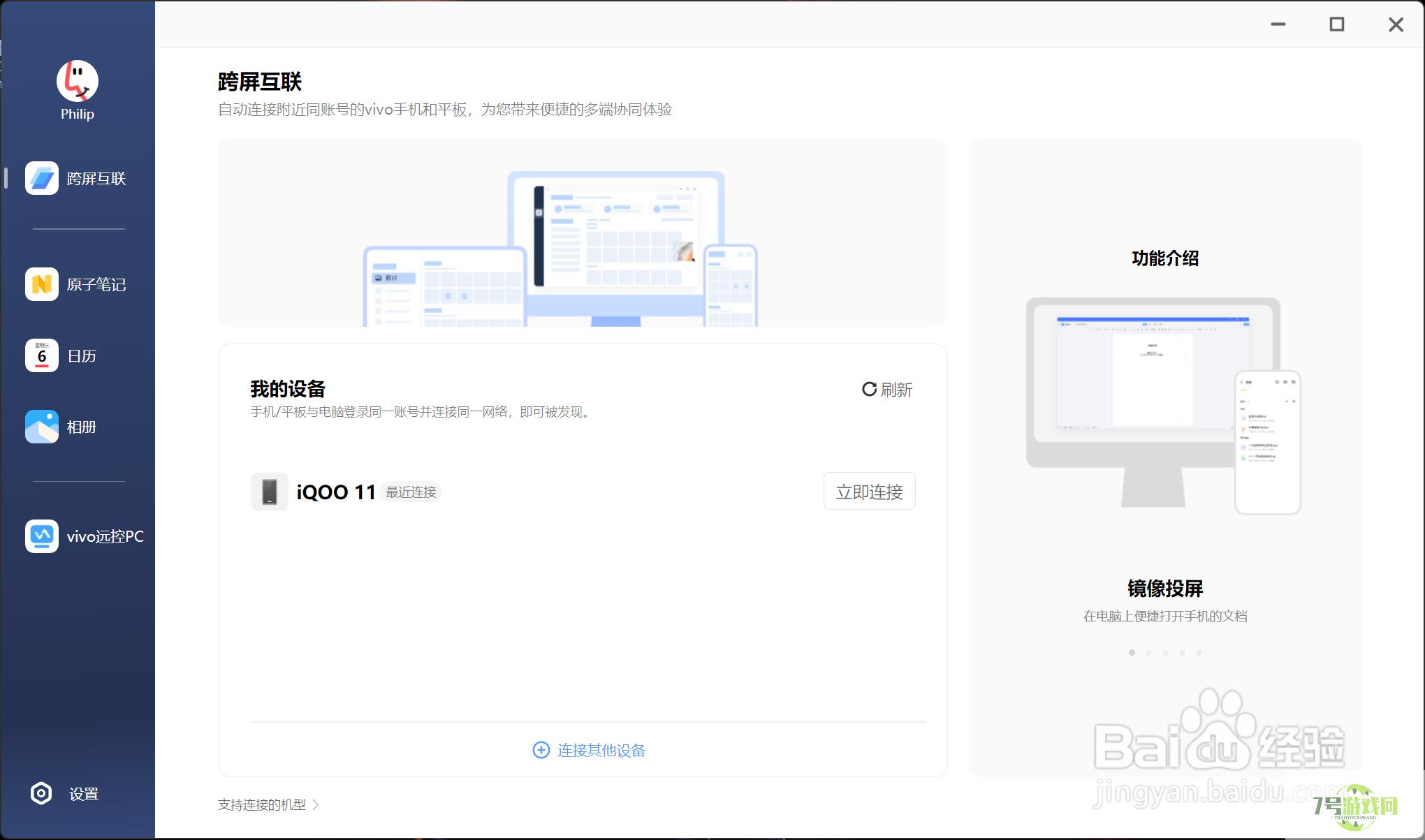
Task: Open the Philip profile avatar
Action: (x=77, y=81)
